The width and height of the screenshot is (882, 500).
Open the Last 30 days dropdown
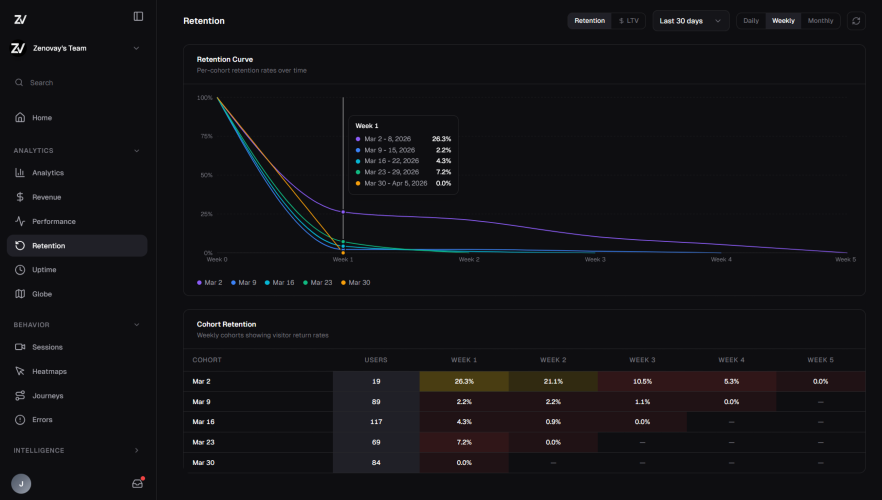(x=690, y=21)
